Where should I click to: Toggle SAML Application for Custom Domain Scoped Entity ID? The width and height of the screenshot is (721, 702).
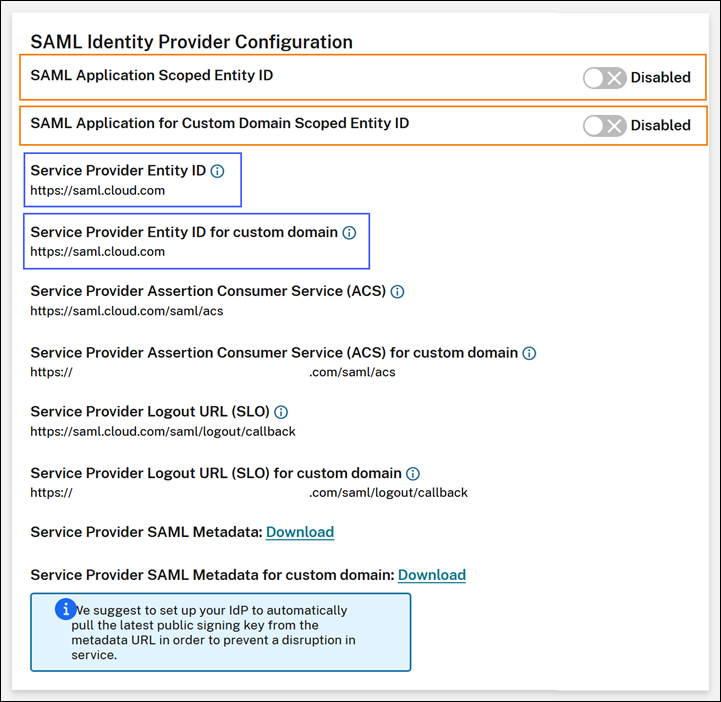point(605,125)
